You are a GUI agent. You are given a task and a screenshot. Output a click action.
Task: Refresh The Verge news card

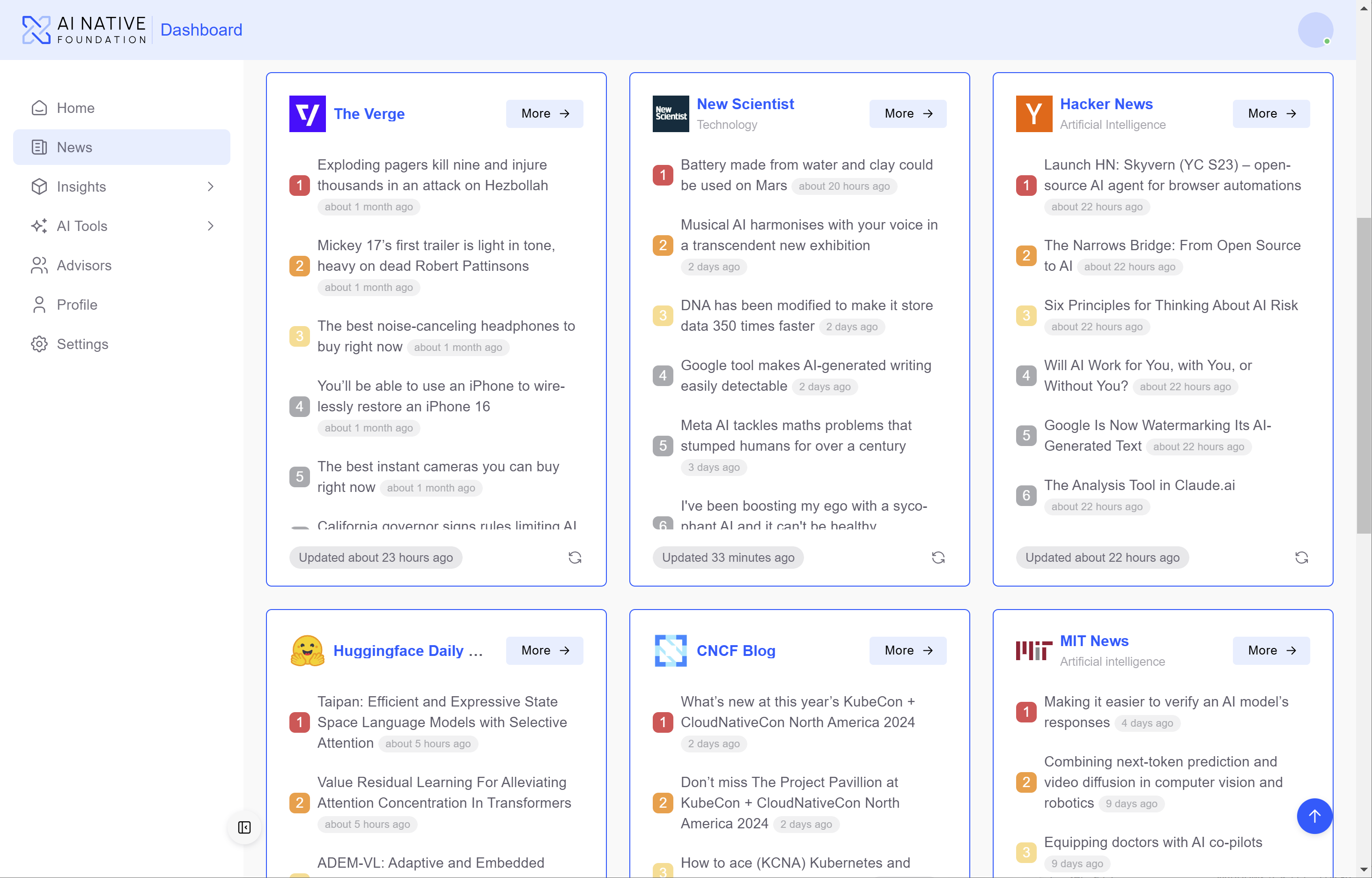click(x=575, y=558)
